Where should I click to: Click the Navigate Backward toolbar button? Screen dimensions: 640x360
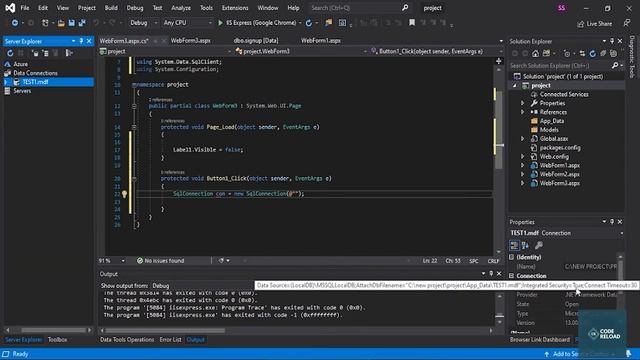pyautogui.click(x=15, y=23)
